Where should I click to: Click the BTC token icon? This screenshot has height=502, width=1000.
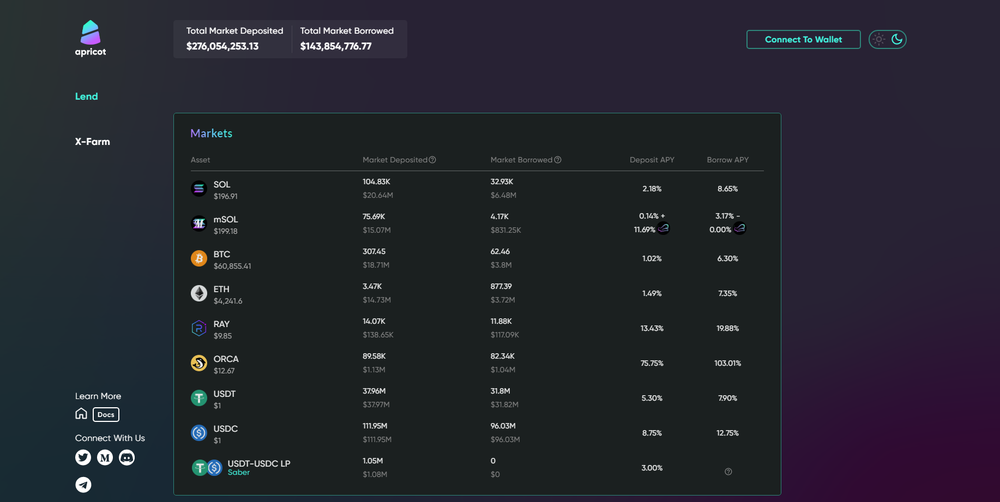click(x=199, y=258)
